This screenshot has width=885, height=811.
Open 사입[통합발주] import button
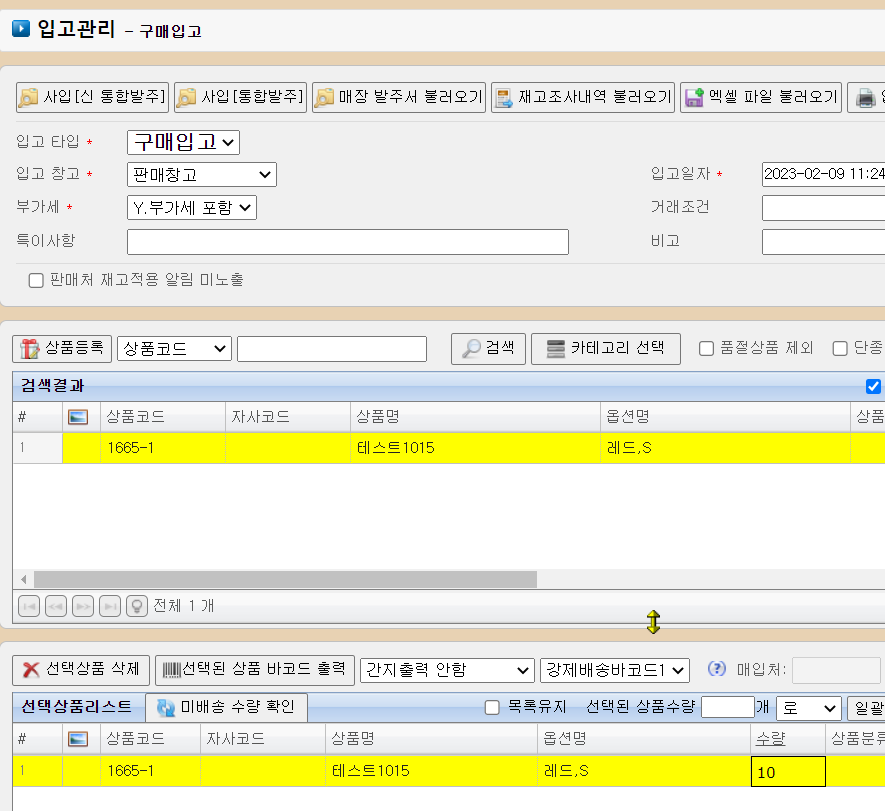tap(240, 97)
